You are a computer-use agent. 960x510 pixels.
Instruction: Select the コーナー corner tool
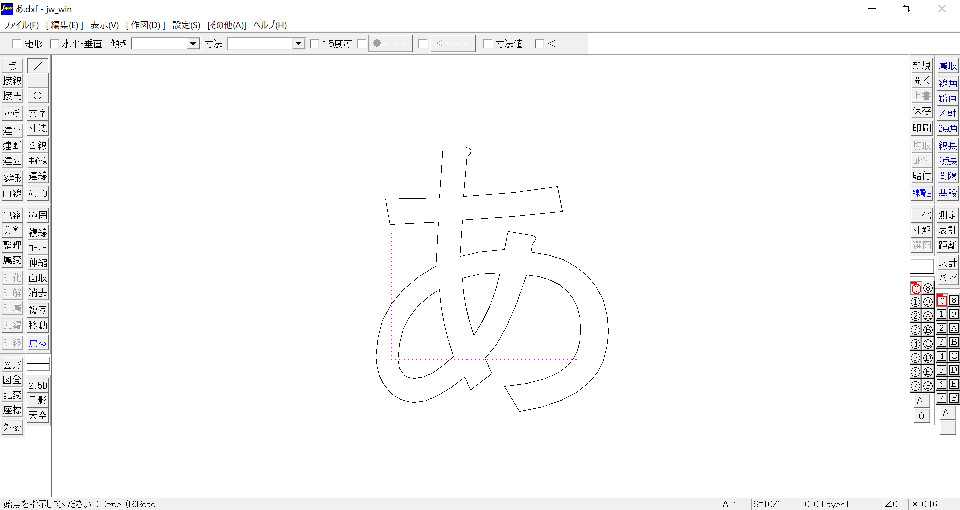(38, 247)
